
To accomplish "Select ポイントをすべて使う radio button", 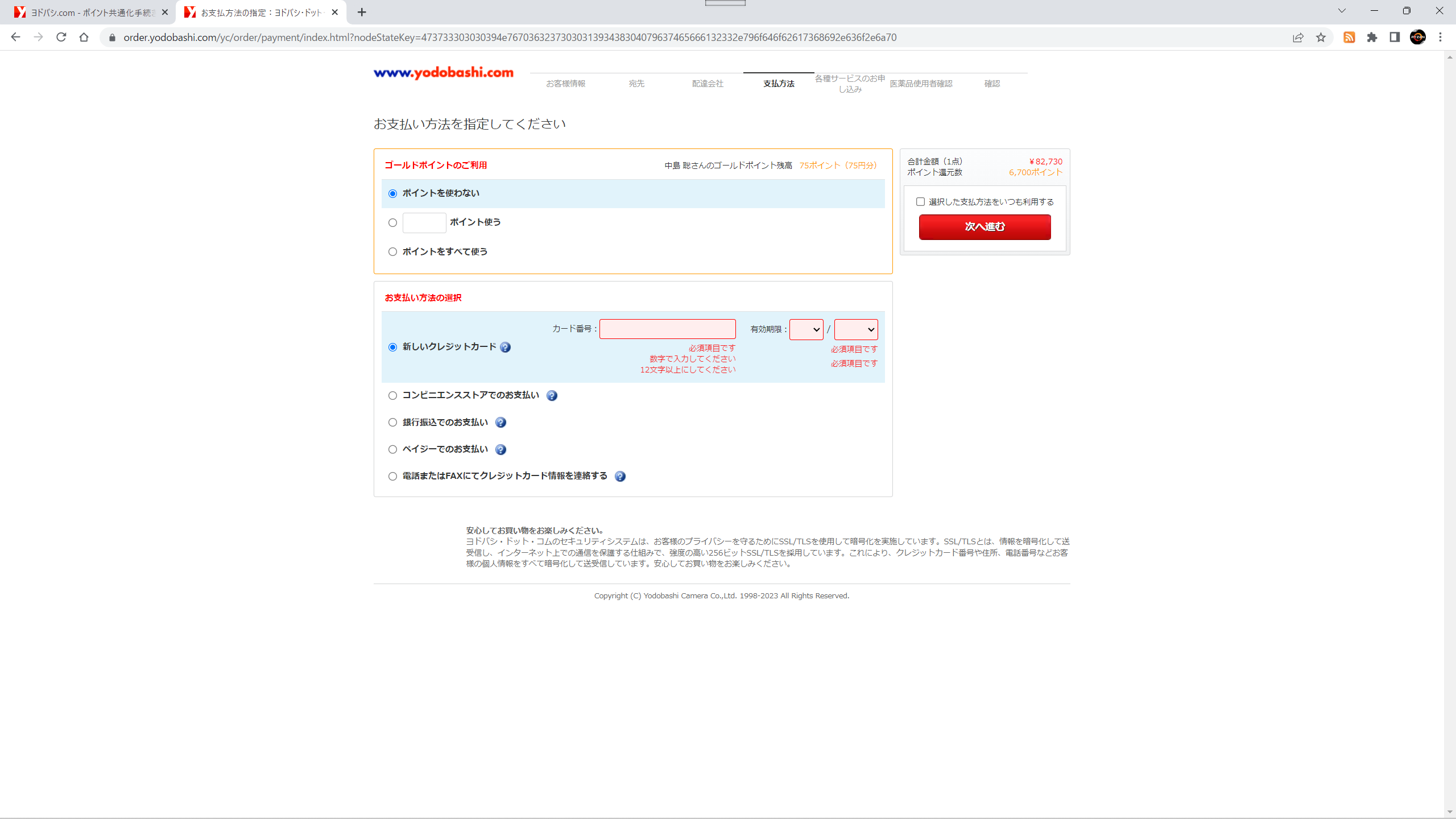I will click(x=392, y=252).
